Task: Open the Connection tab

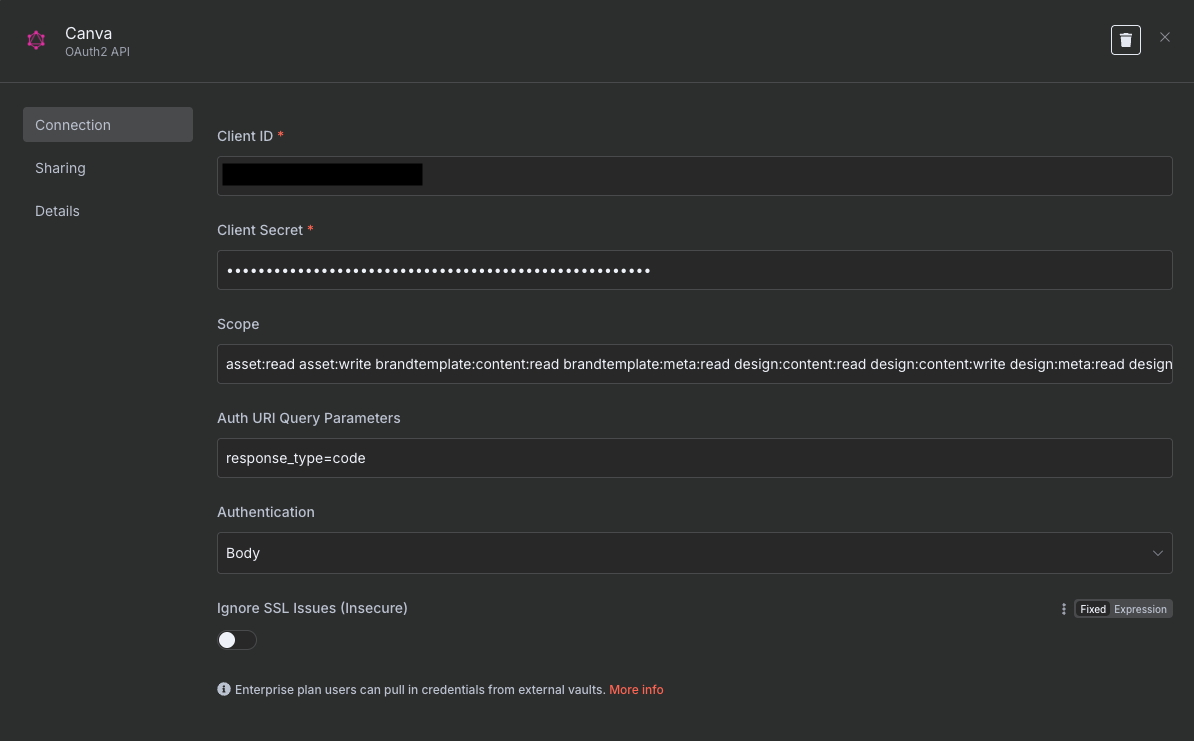Action: point(108,125)
